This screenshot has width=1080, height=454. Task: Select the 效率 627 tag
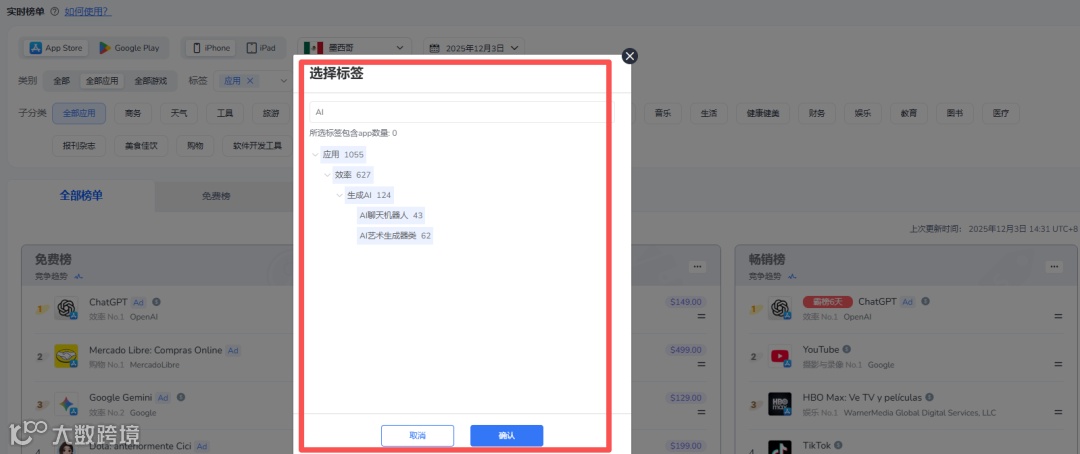353,175
